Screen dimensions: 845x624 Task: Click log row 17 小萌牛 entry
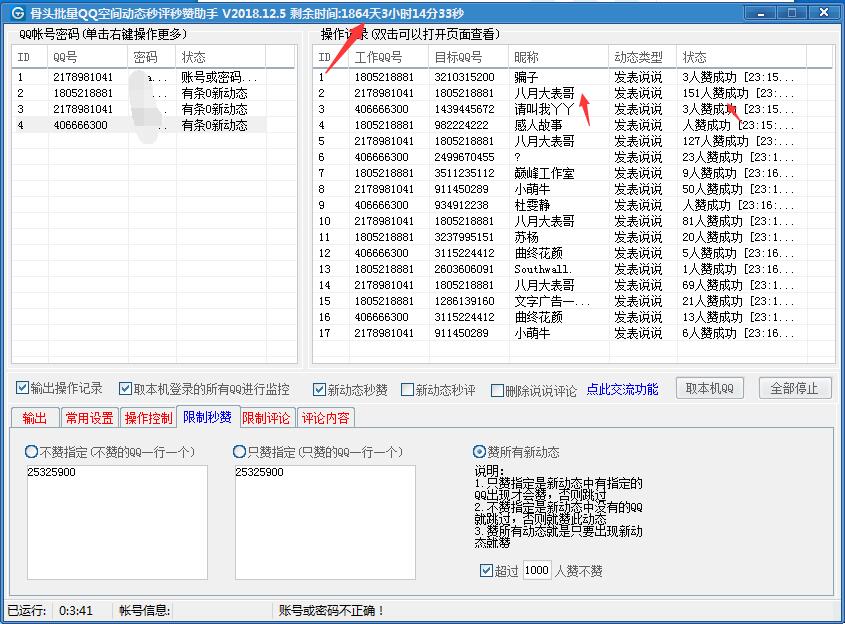pos(560,334)
